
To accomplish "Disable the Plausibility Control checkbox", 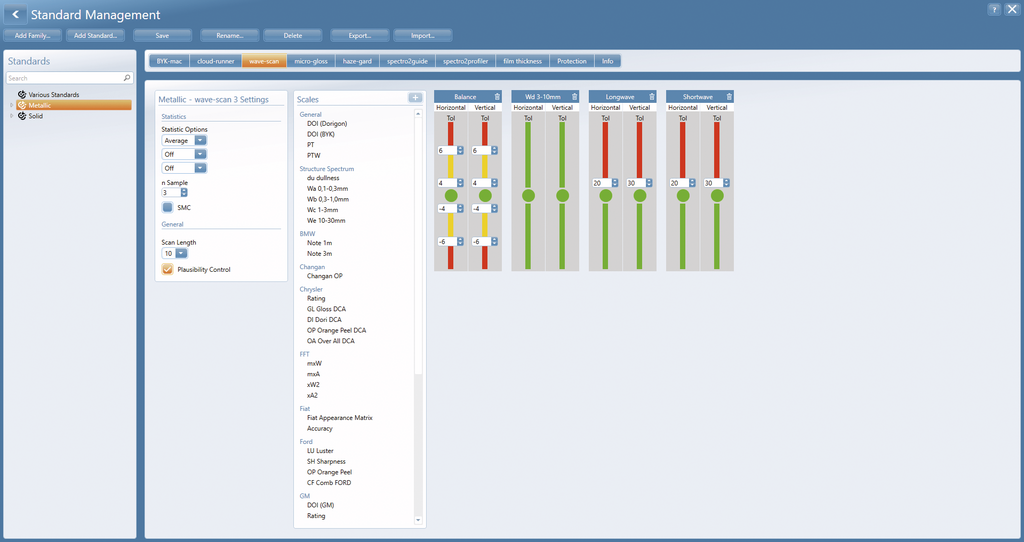I will click(168, 269).
